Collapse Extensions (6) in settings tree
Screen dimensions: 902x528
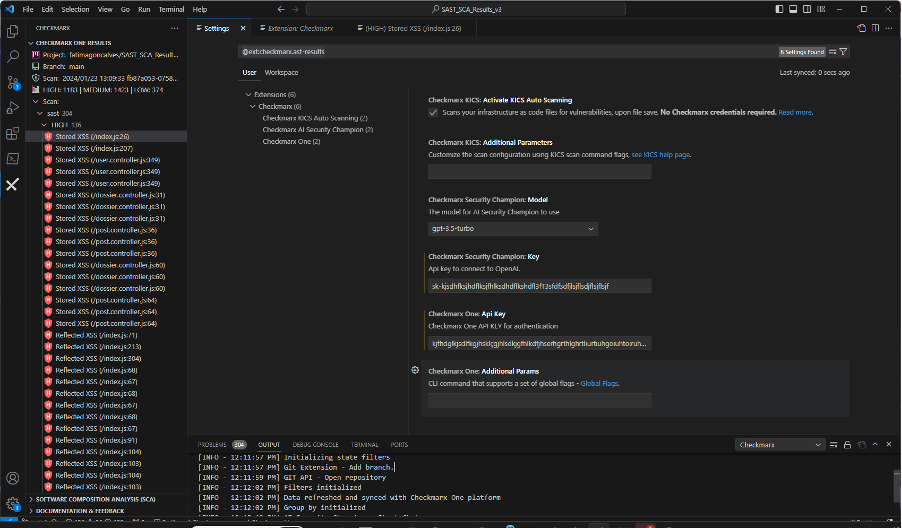pyautogui.click(x=249, y=94)
